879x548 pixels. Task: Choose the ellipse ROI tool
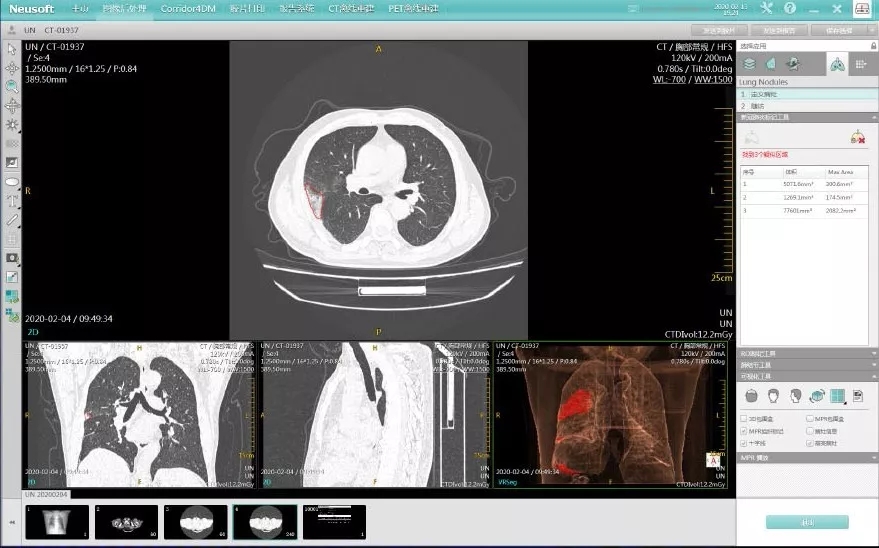(x=12, y=182)
